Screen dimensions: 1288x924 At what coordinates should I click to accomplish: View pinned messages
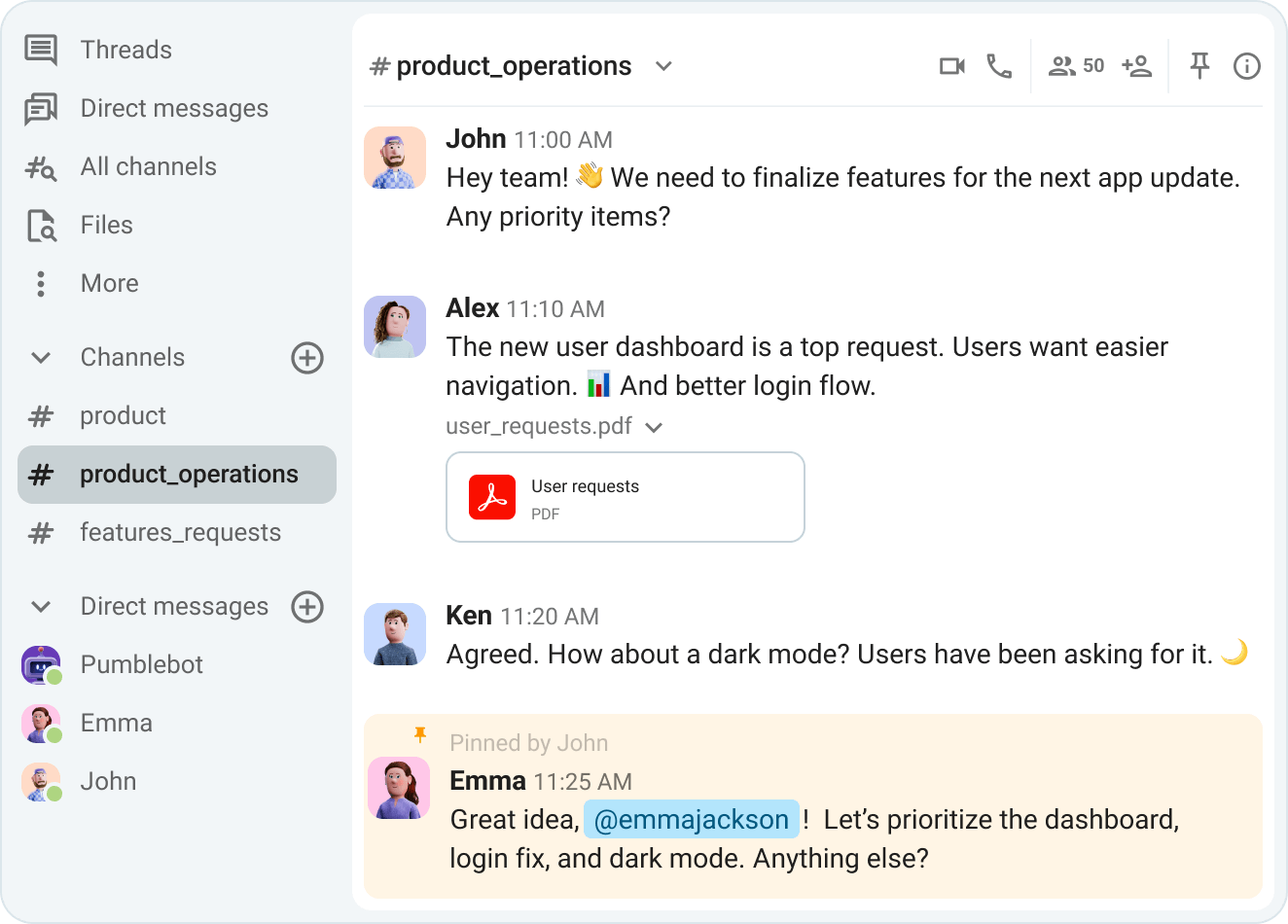point(1199,66)
